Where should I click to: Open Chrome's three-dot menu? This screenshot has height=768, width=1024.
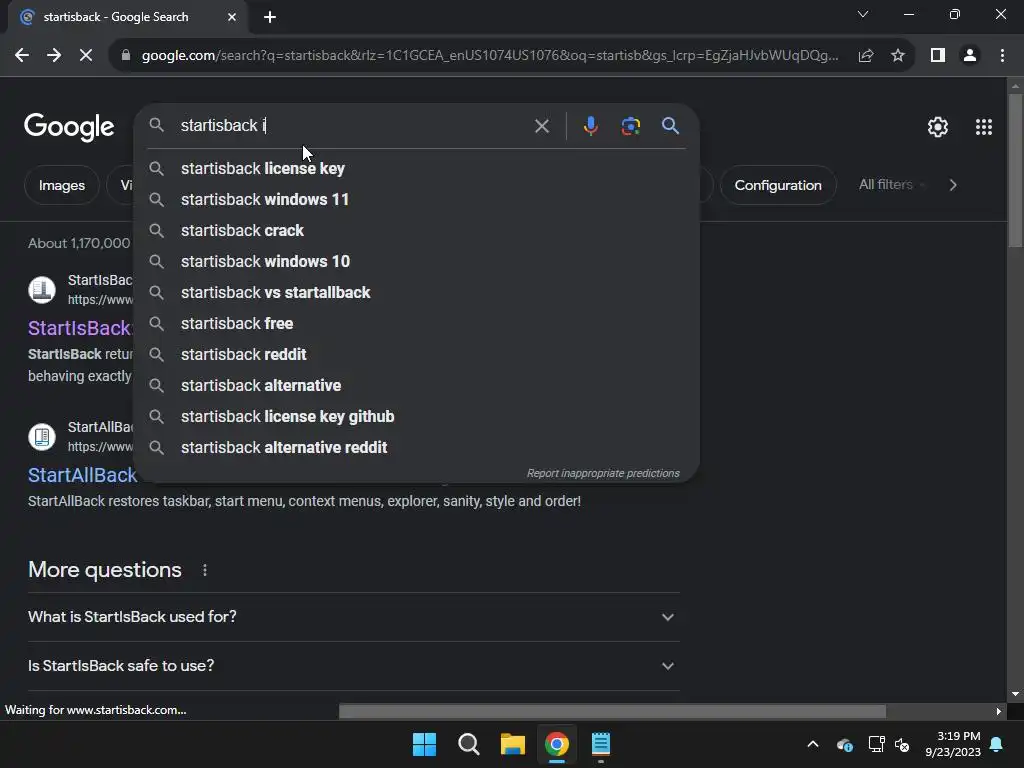click(x=1002, y=56)
